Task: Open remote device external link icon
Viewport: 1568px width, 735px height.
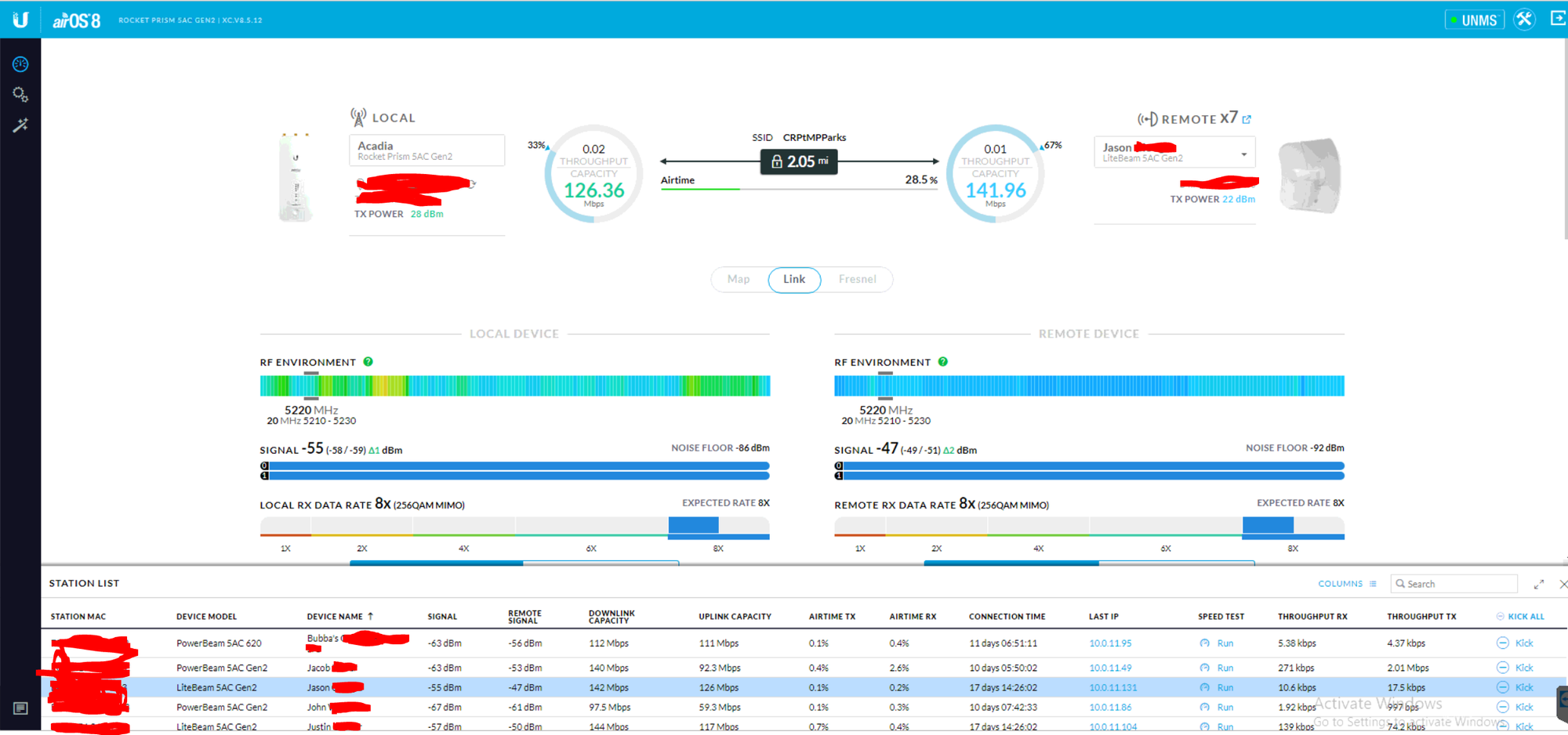Action: tap(1247, 120)
